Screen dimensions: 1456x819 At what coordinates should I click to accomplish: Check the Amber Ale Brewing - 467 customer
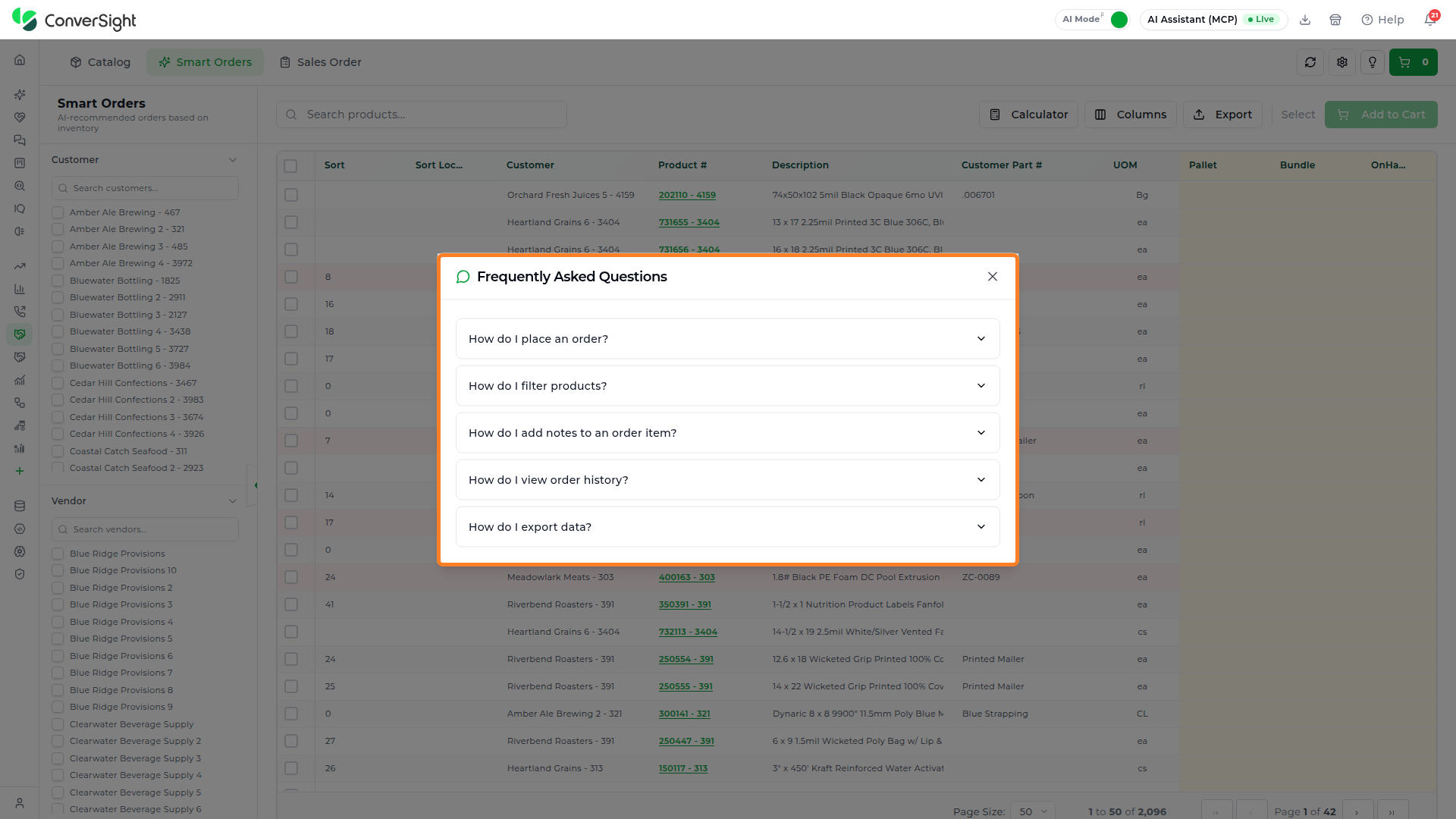pyautogui.click(x=58, y=212)
